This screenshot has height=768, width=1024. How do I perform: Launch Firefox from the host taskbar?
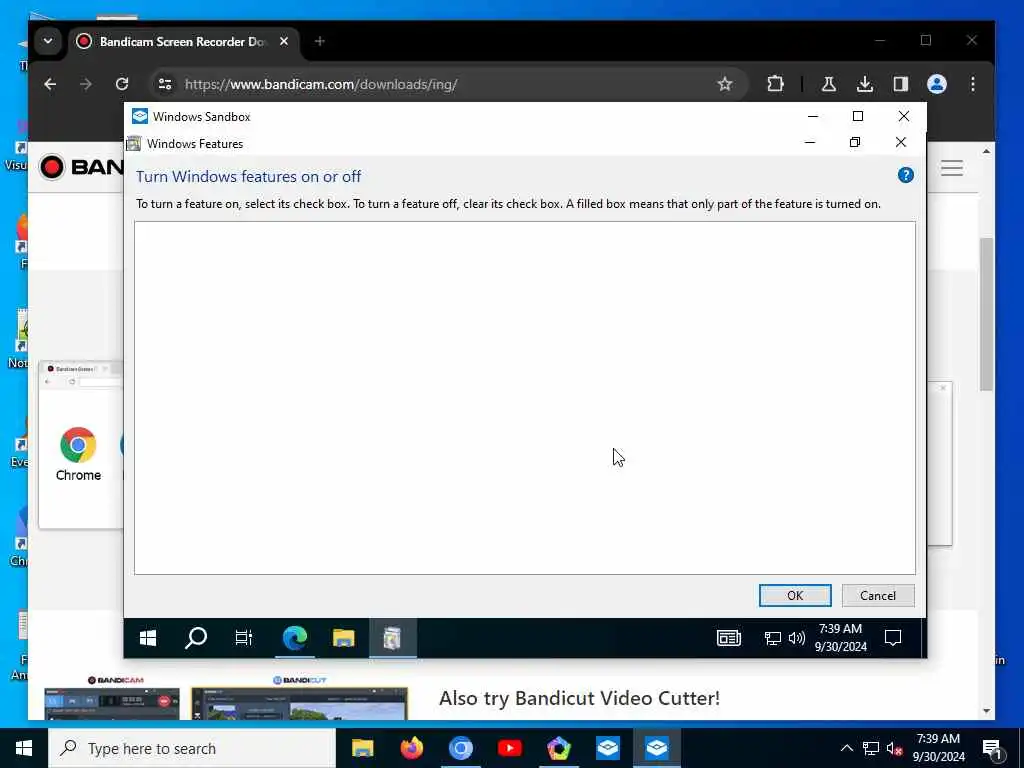point(411,748)
